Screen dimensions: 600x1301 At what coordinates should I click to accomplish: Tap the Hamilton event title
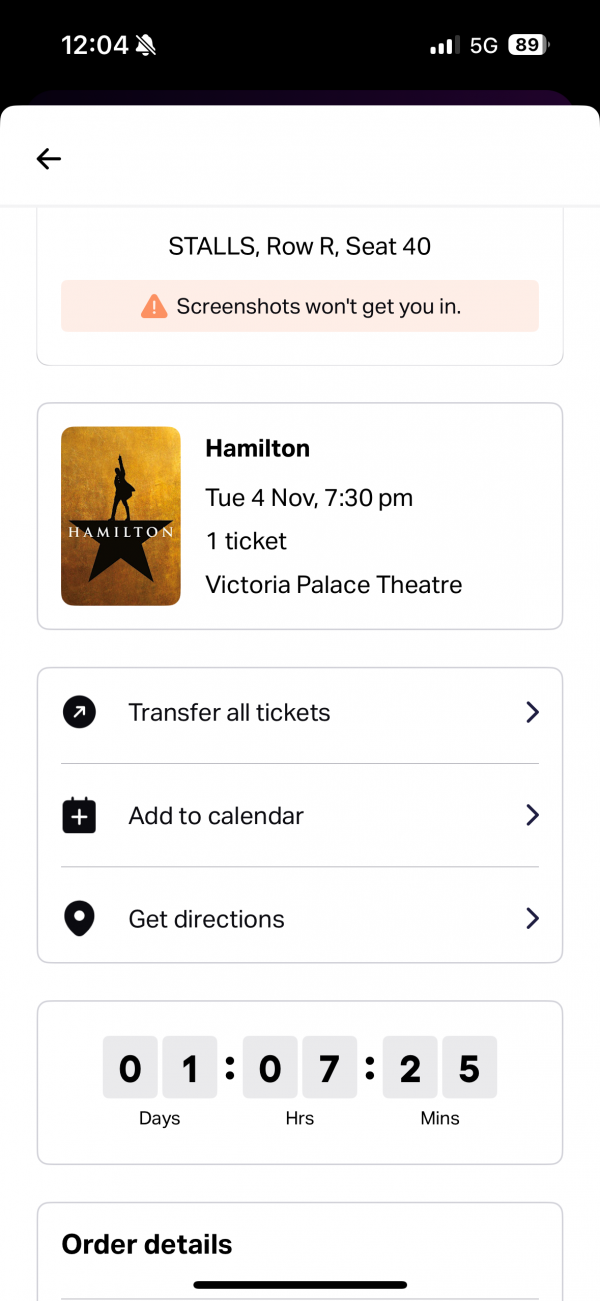[x=257, y=449]
